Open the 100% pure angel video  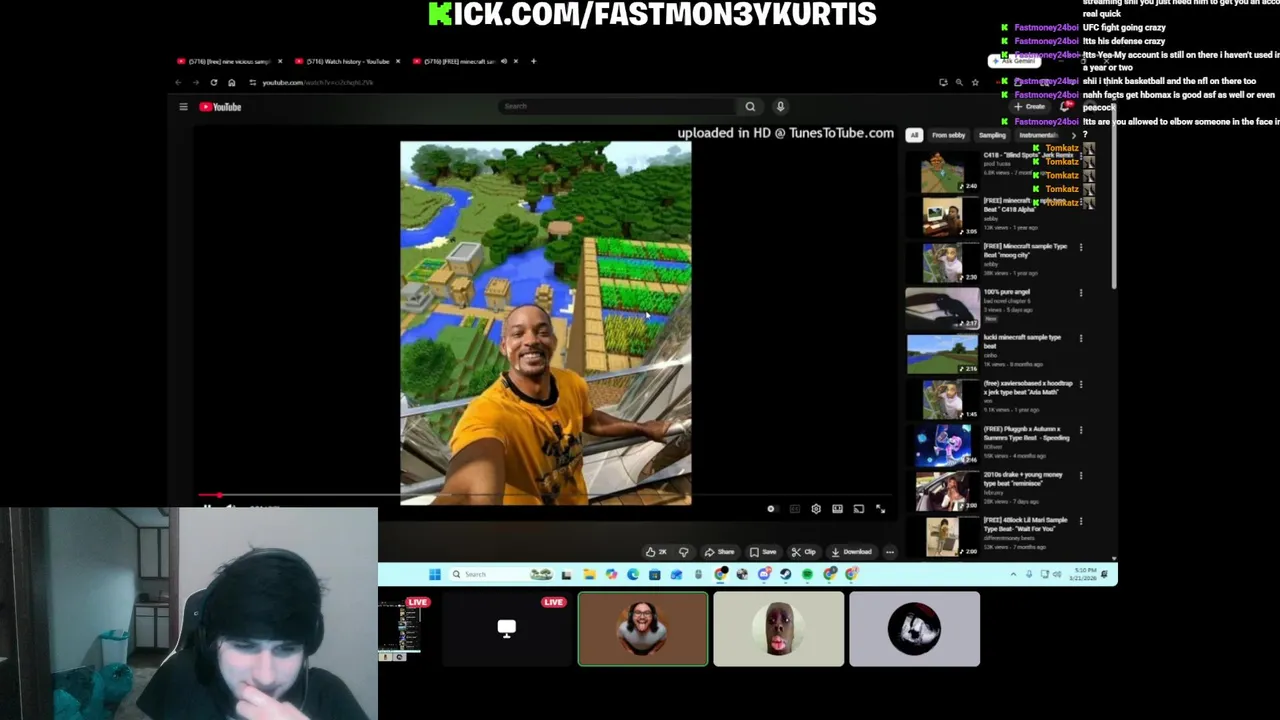point(942,308)
